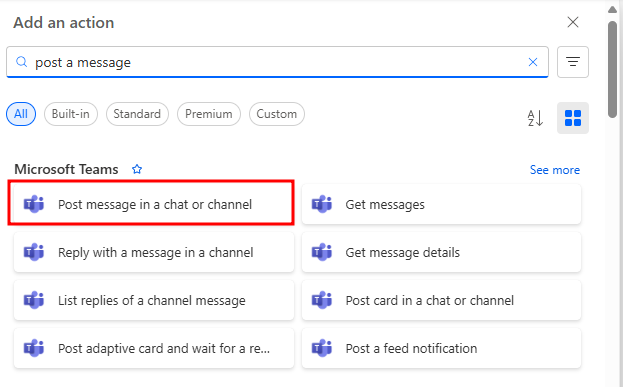Switch to grid view icon

[x=573, y=118]
